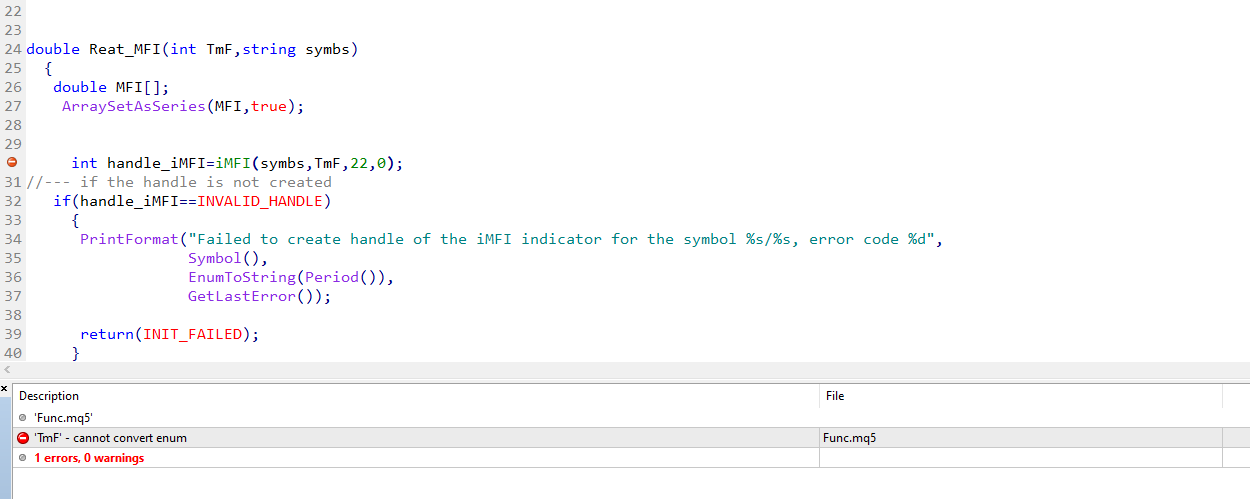This screenshot has height=499, width=1250.
Task: Click gray bullet icon beside 'Func.mq5' entry
Action: coord(24,417)
